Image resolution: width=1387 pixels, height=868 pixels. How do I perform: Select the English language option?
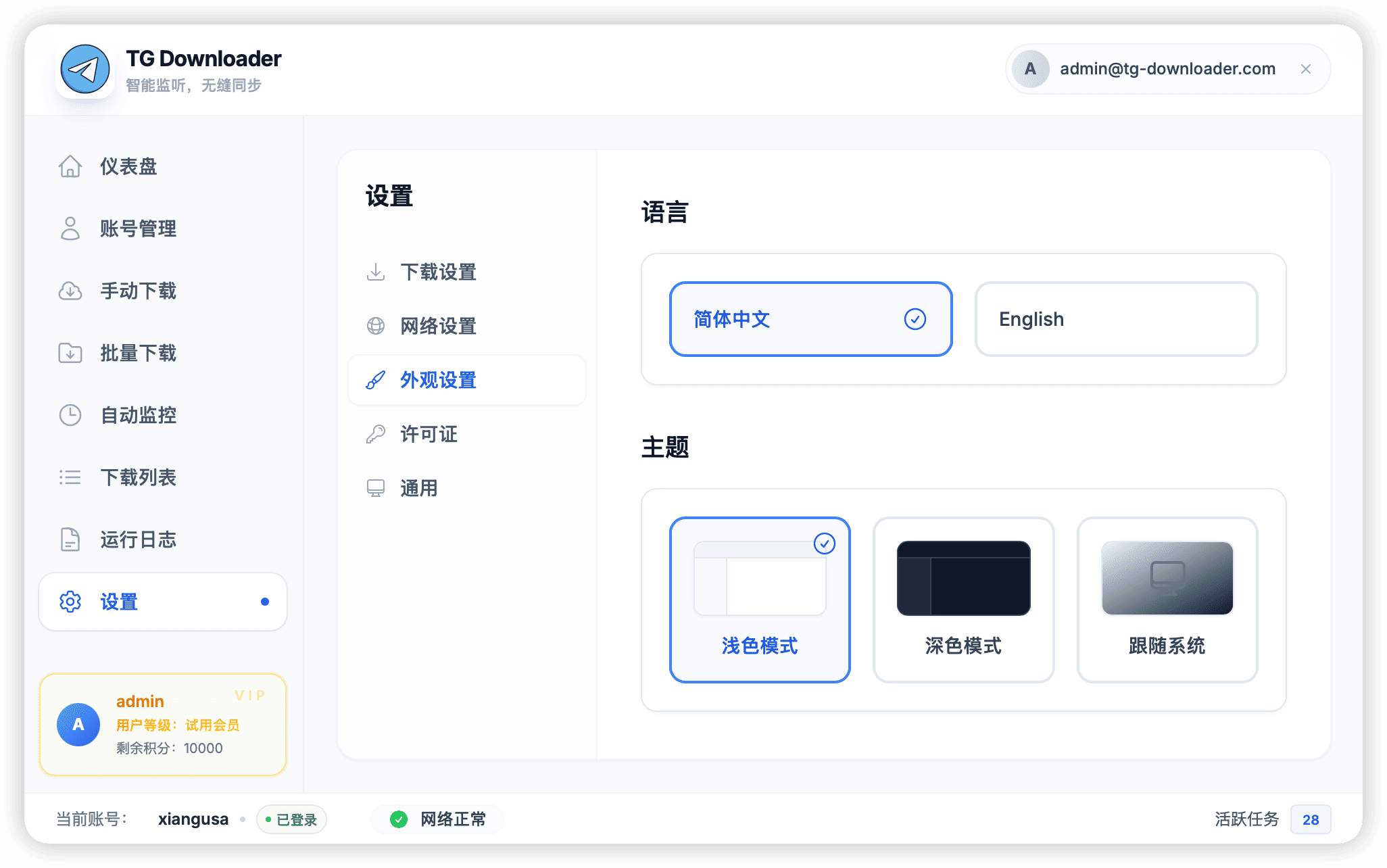(1116, 318)
